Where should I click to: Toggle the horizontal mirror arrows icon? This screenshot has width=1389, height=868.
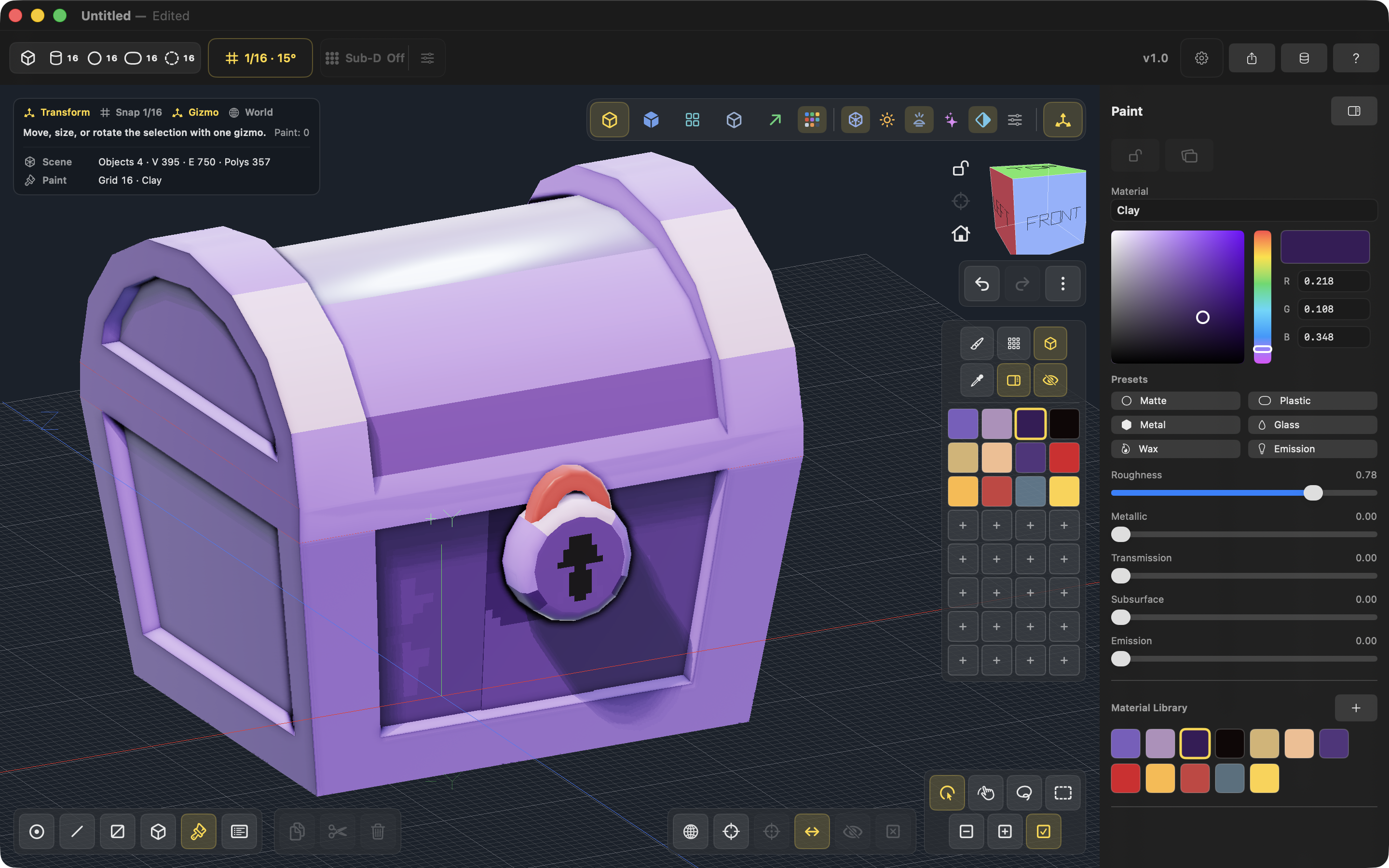pyautogui.click(x=812, y=831)
